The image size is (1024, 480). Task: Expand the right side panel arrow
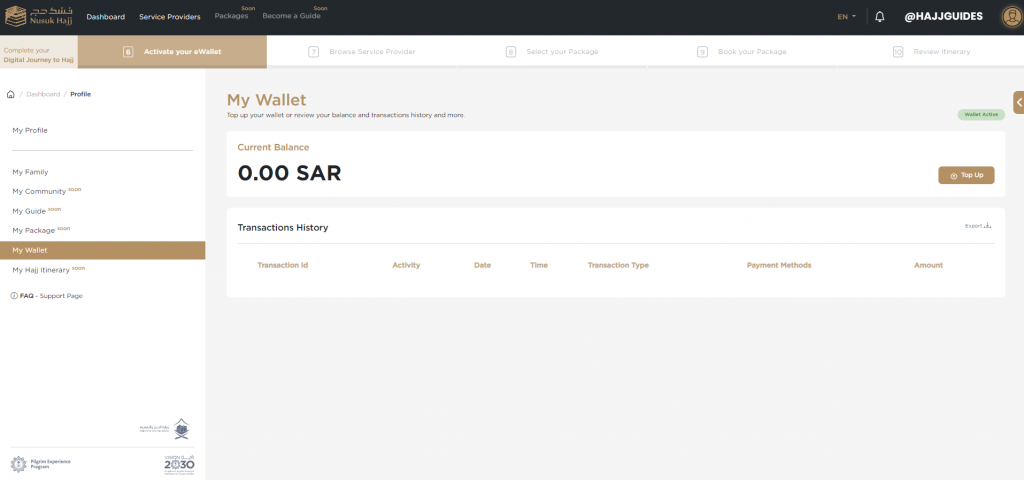click(x=1018, y=102)
